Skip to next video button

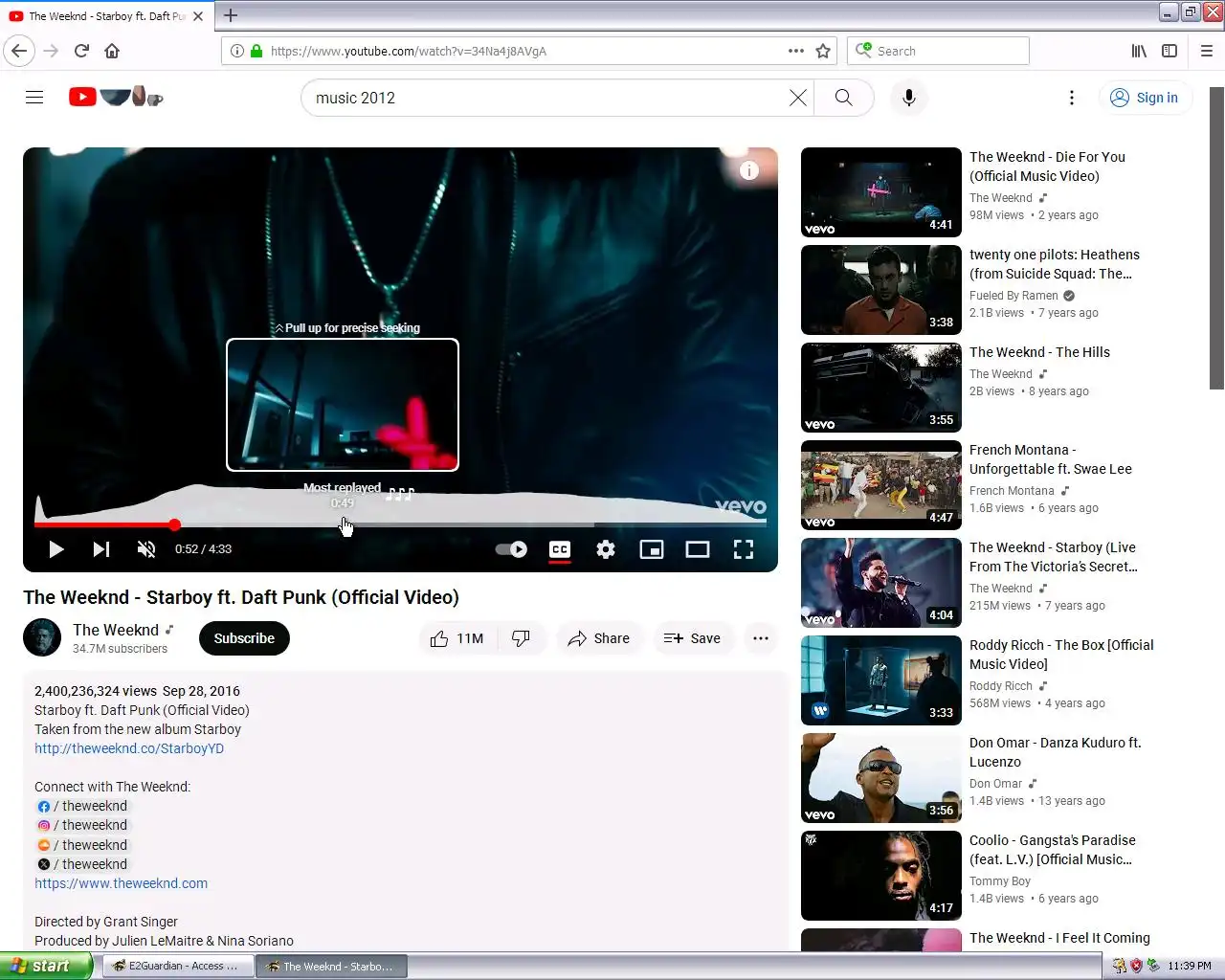coord(100,549)
